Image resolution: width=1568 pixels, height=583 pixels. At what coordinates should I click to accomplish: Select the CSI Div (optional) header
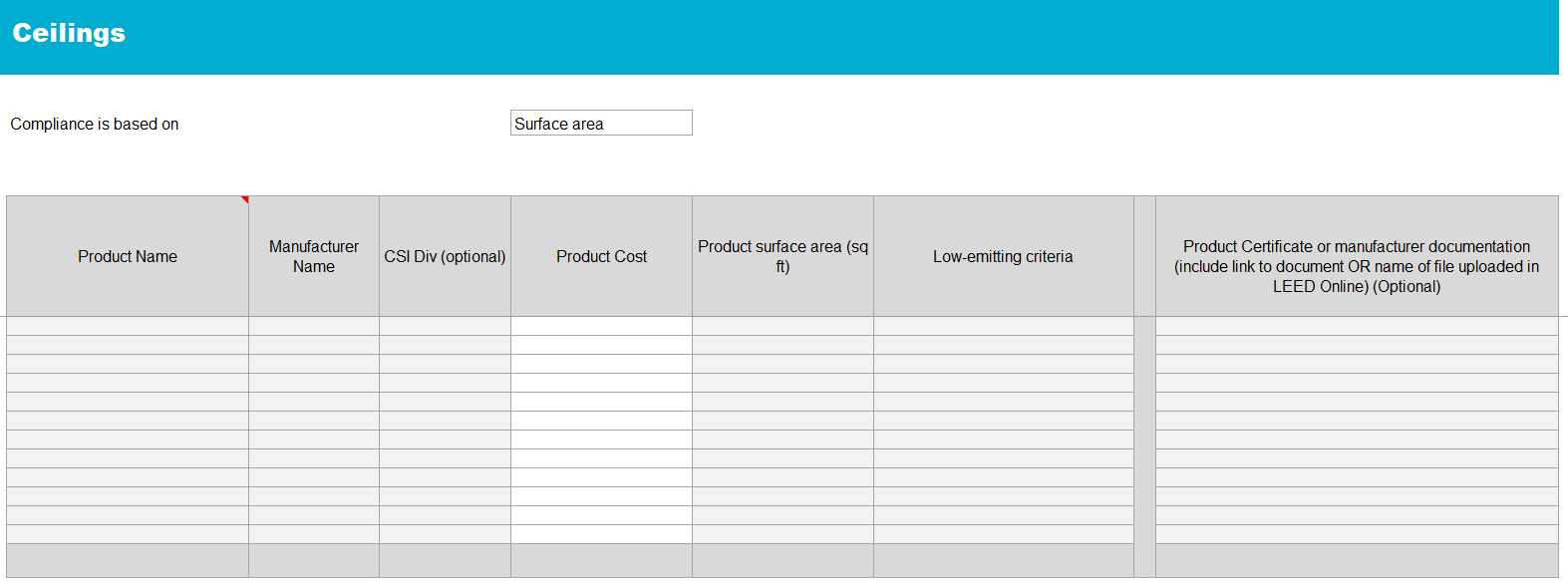445,256
